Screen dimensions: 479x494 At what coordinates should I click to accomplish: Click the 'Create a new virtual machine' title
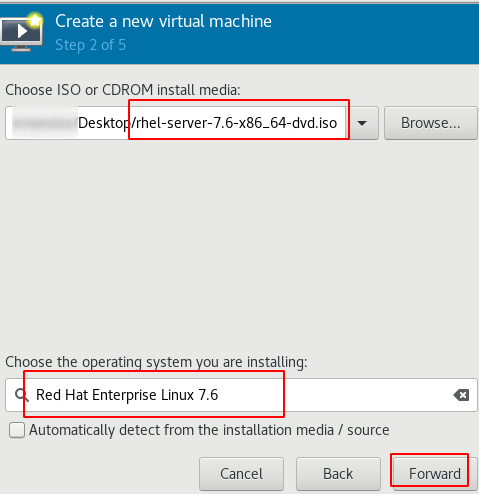pyautogui.click(x=163, y=21)
